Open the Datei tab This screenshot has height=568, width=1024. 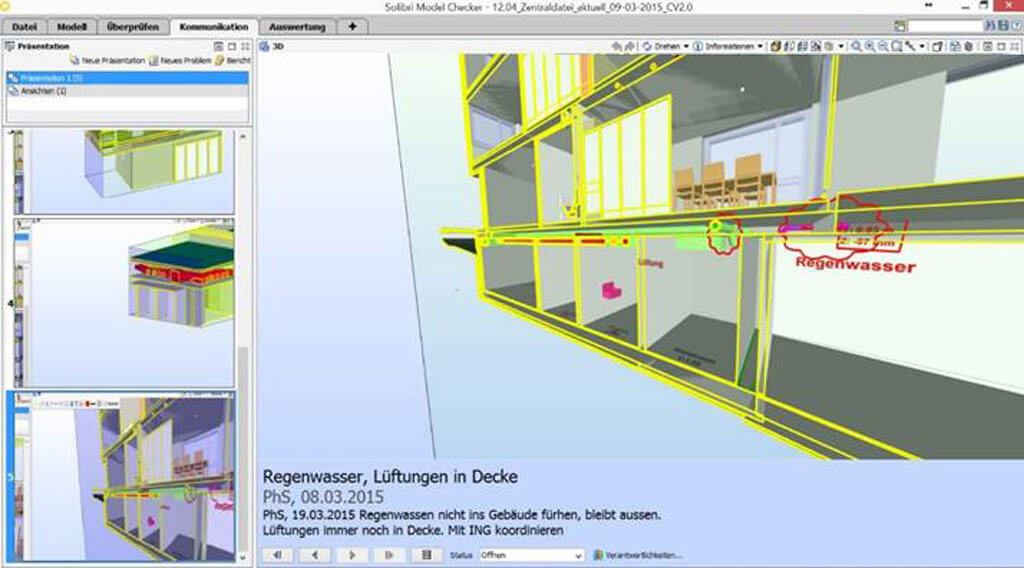coord(24,27)
